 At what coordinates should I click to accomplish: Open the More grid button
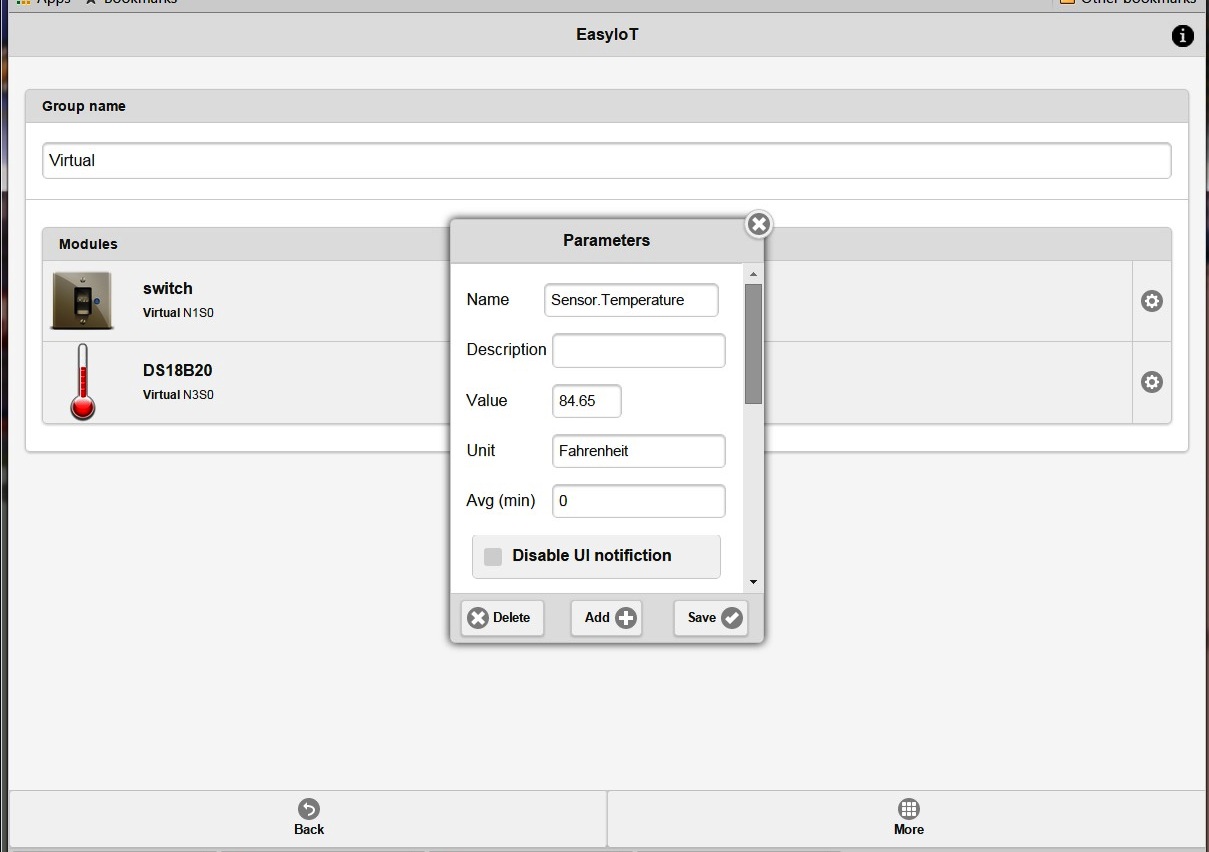(x=908, y=819)
